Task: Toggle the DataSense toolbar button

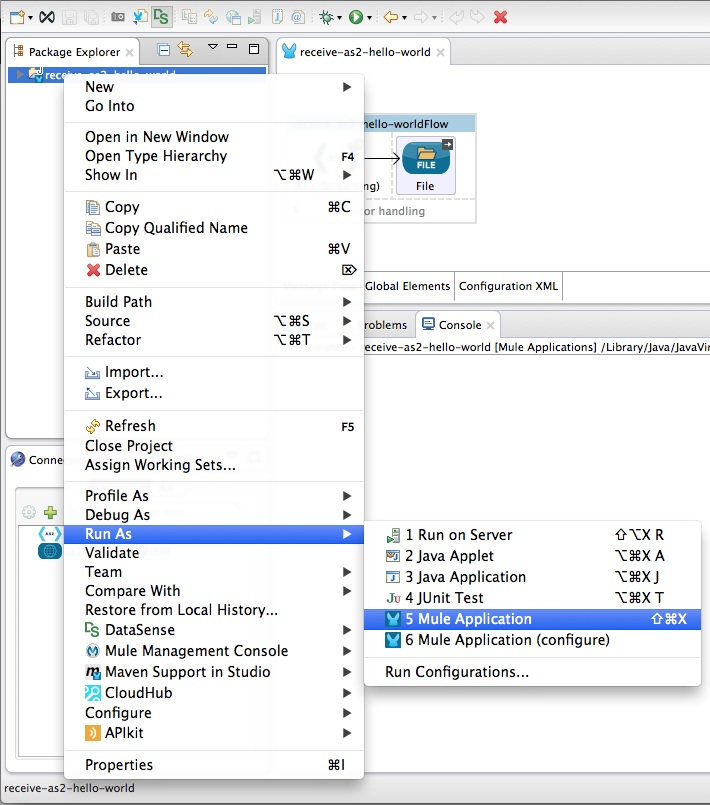Action: tap(161, 17)
